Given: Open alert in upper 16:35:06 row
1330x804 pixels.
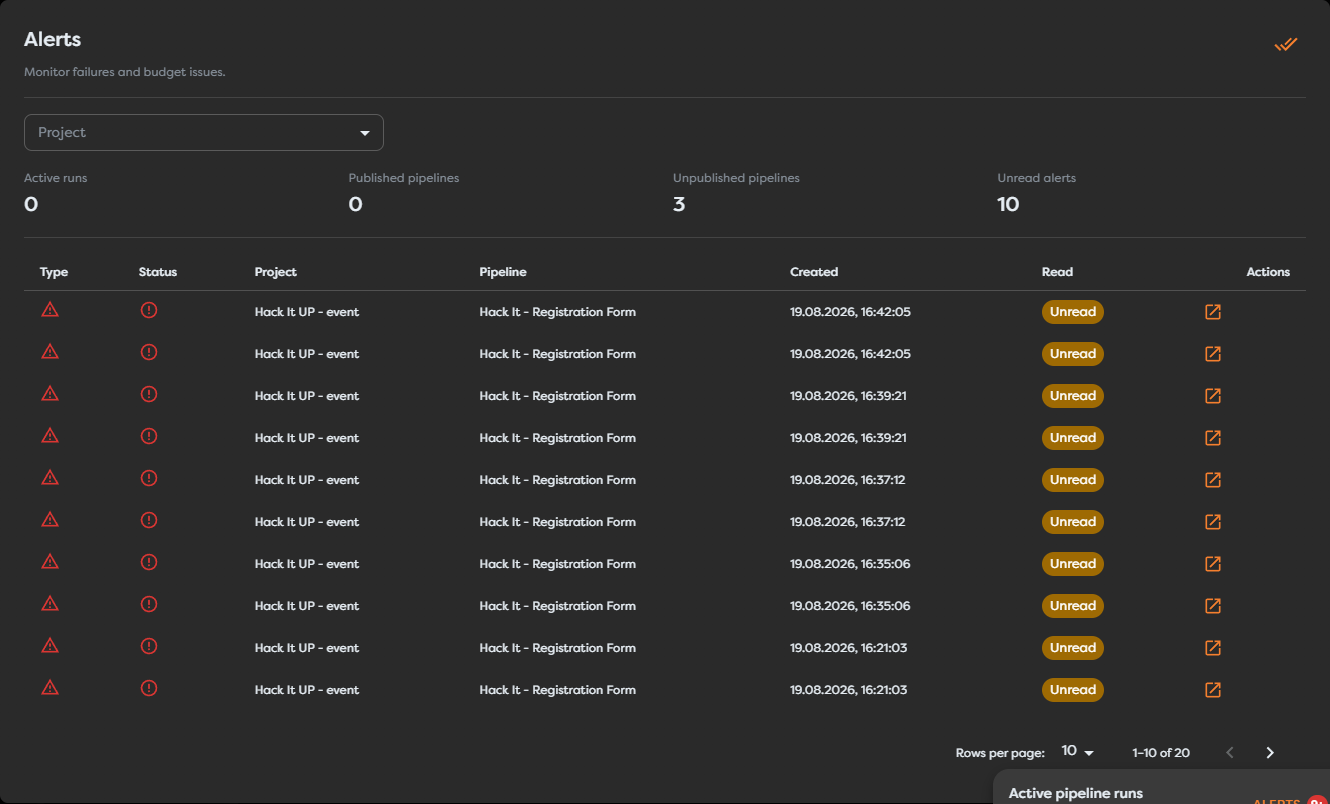Looking at the screenshot, I should point(1213,564).
